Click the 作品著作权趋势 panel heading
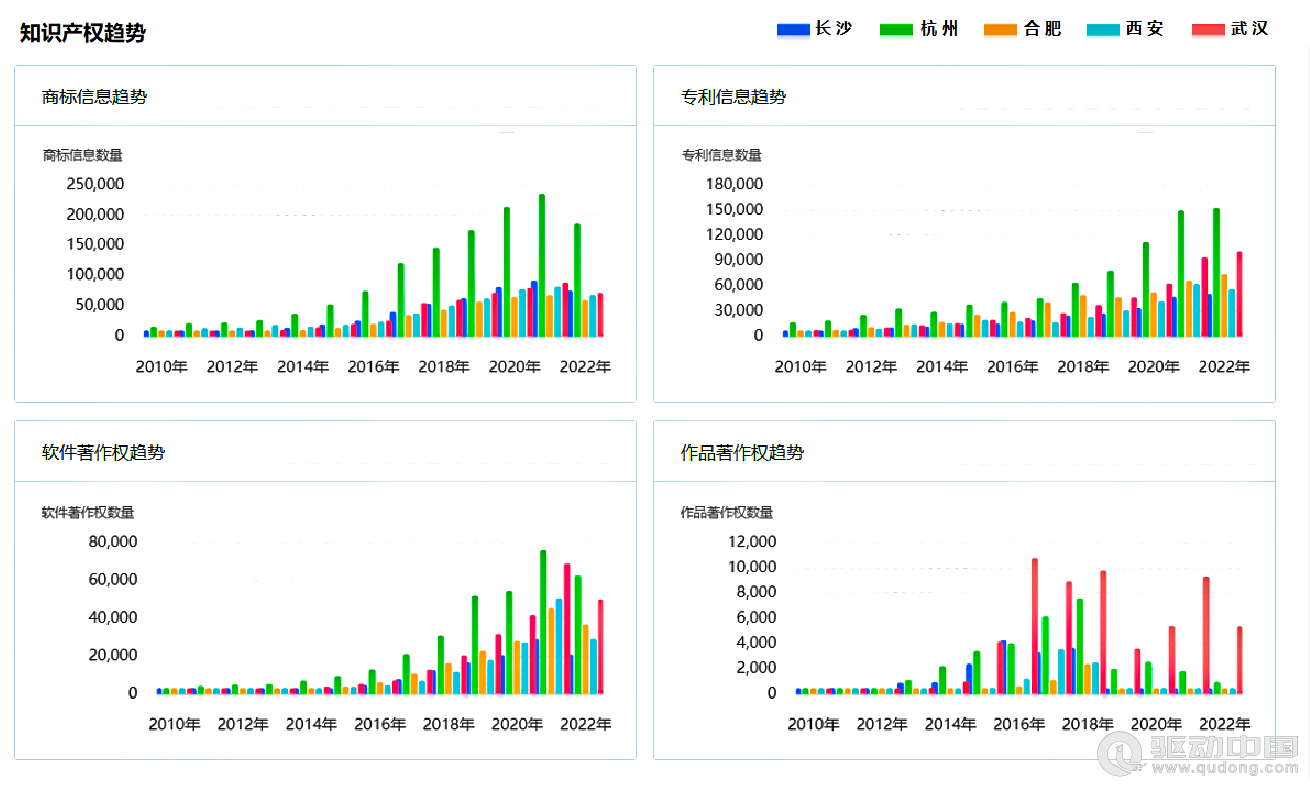Image resolution: width=1310 pixels, height=788 pixels. click(x=743, y=453)
